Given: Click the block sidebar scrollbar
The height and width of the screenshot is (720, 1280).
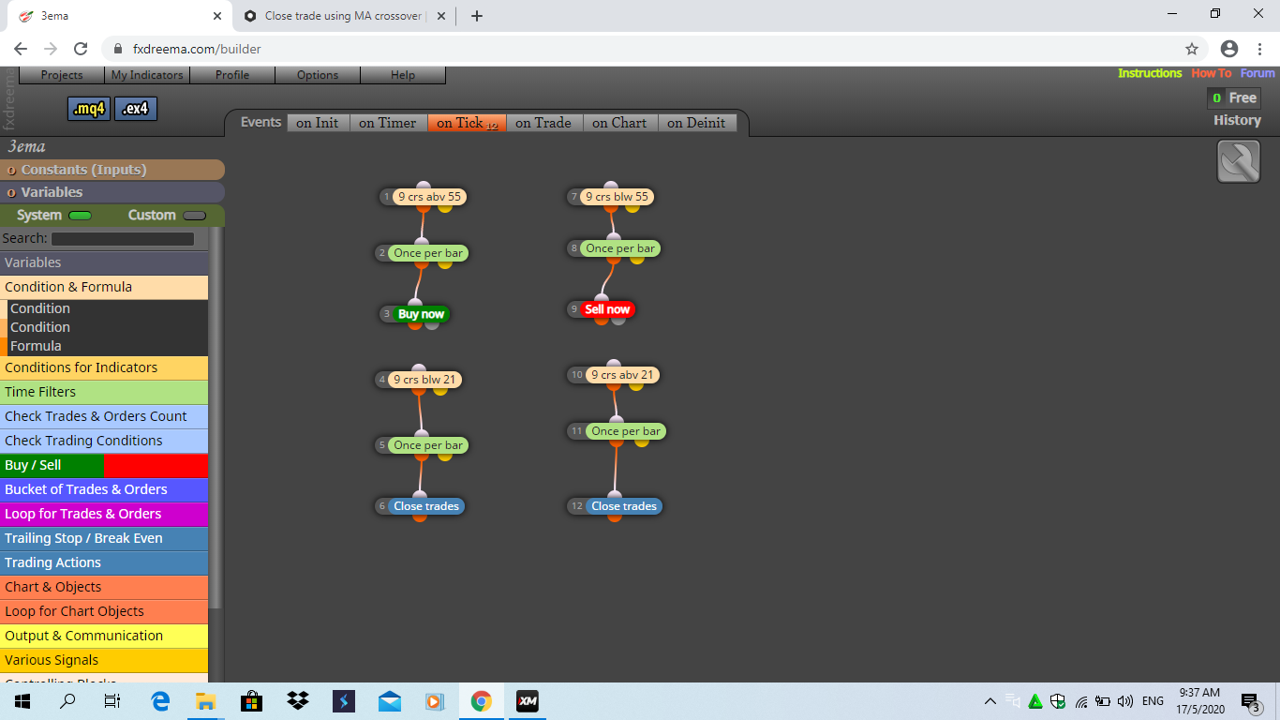Looking at the screenshot, I should (x=216, y=420).
